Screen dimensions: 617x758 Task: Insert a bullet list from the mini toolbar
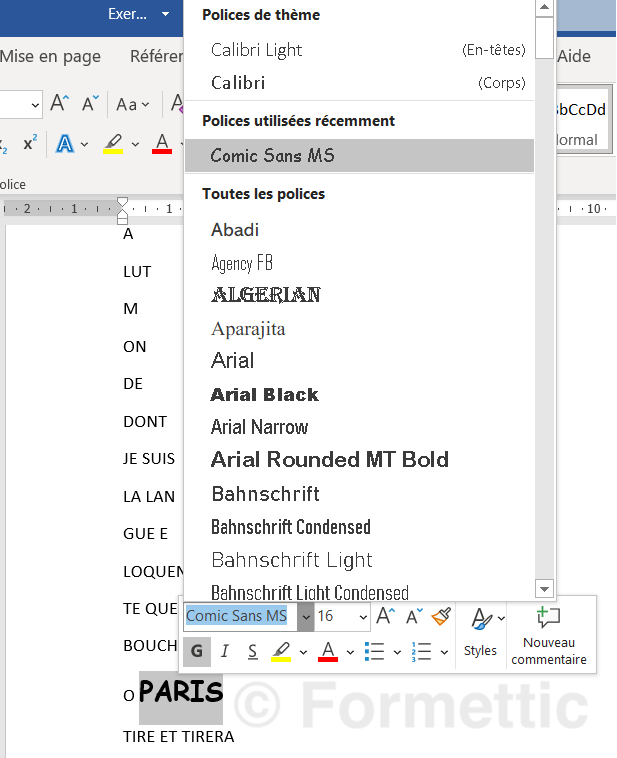click(x=375, y=652)
